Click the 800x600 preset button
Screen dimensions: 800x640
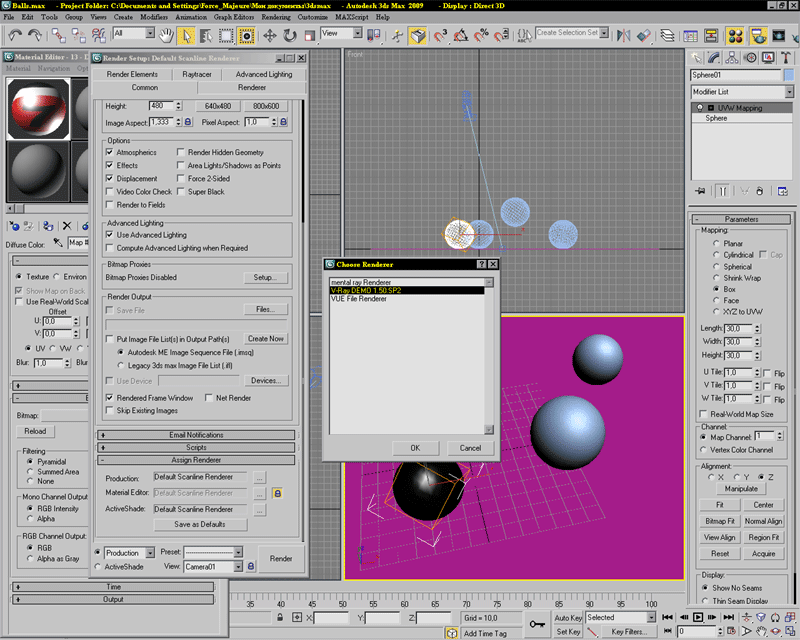[266, 106]
